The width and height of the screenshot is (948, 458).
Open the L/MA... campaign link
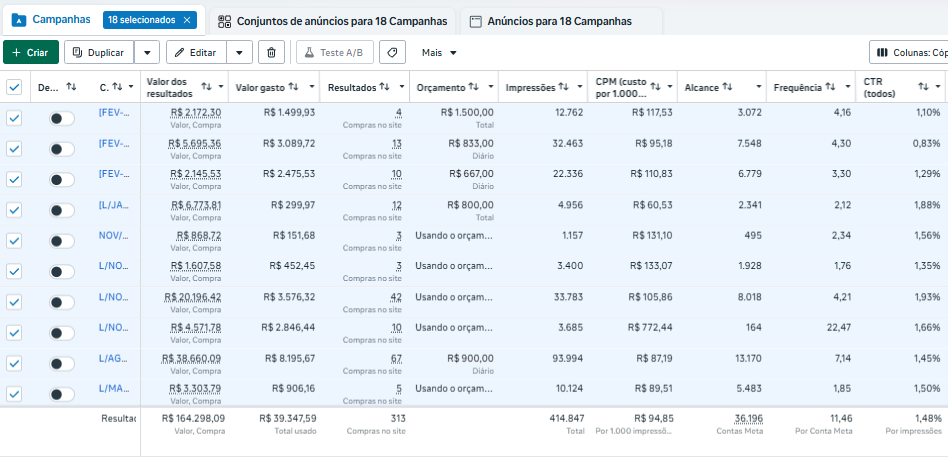(x=114, y=389)
